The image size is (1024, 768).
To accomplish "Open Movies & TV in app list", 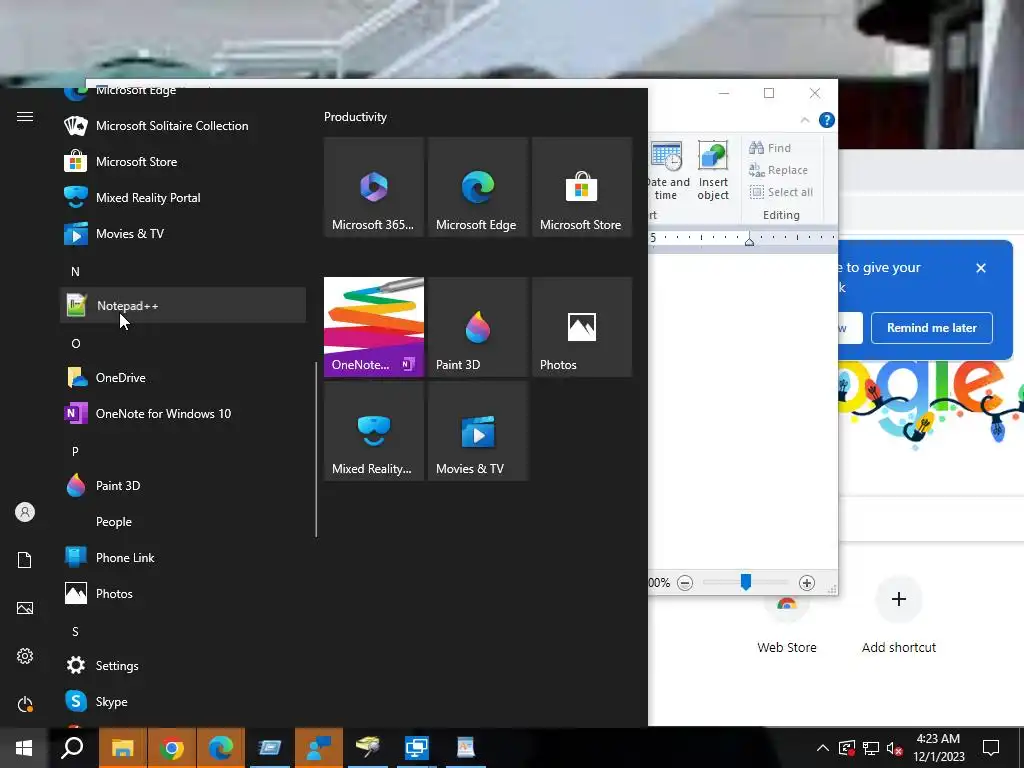I will [183, 233].
